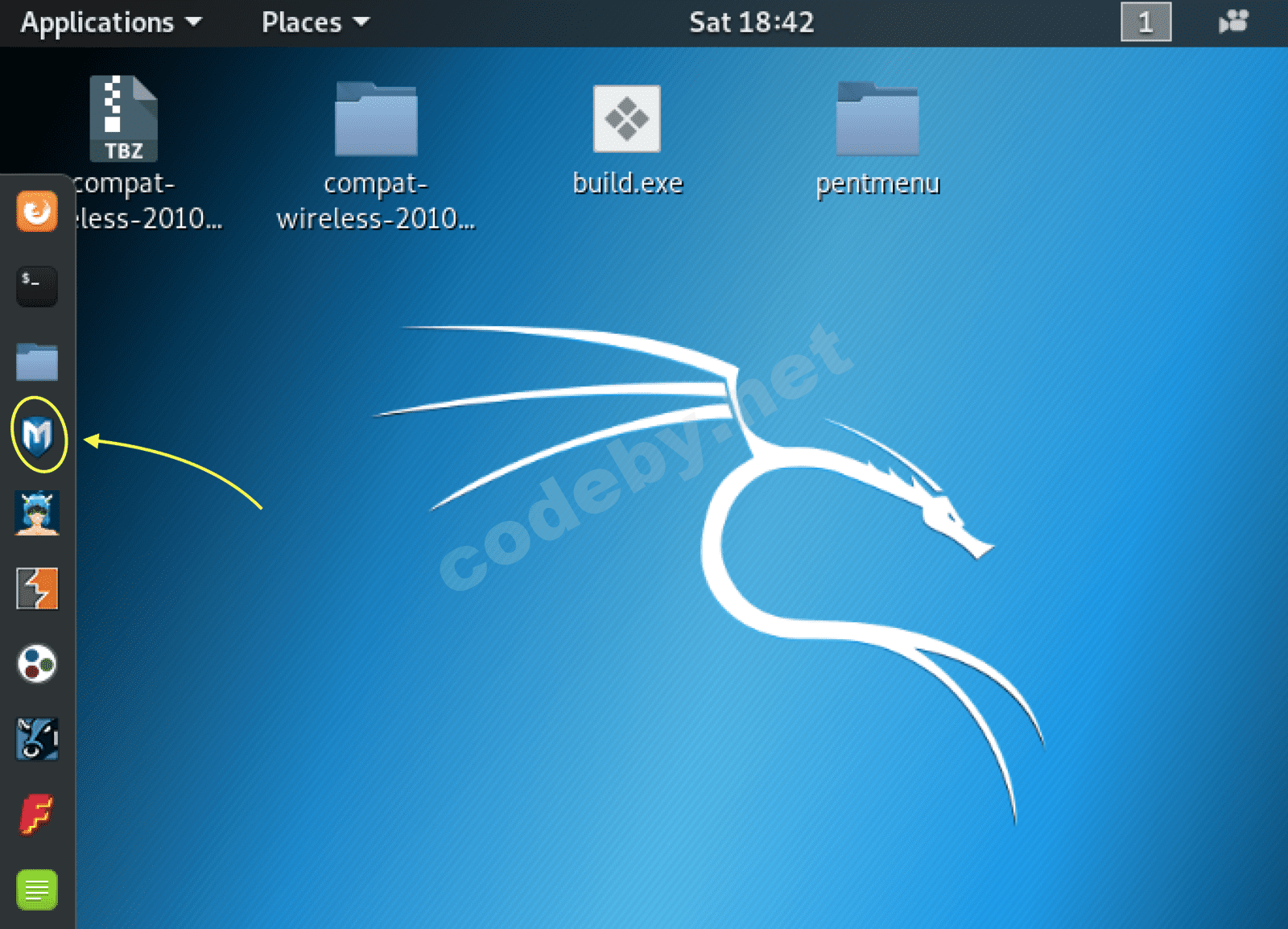The image size is (1288, 929).
Task: Open the Terminal from the dock
Action: (x=37, y=287)
